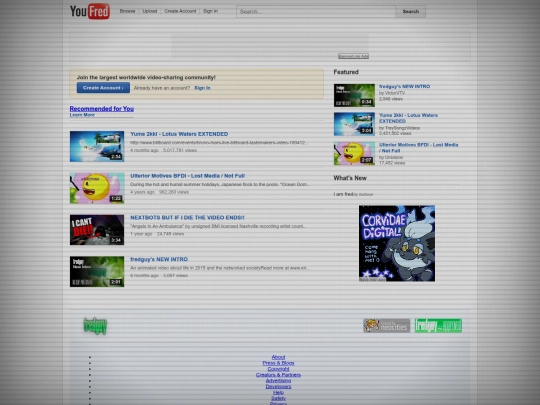
Task: Open the Press & Blogs footer link
Action: (278, 363)
